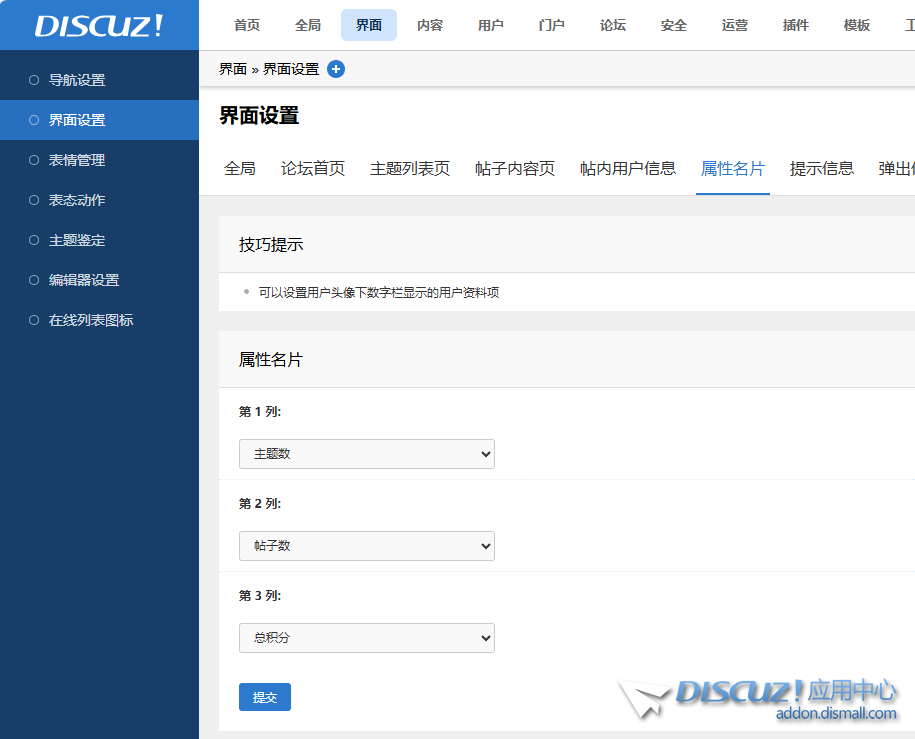Screen dimensions: 915x739
Task: Expand the 第 2 列 dropdown (帖子数)
Action: pos(366,546)
